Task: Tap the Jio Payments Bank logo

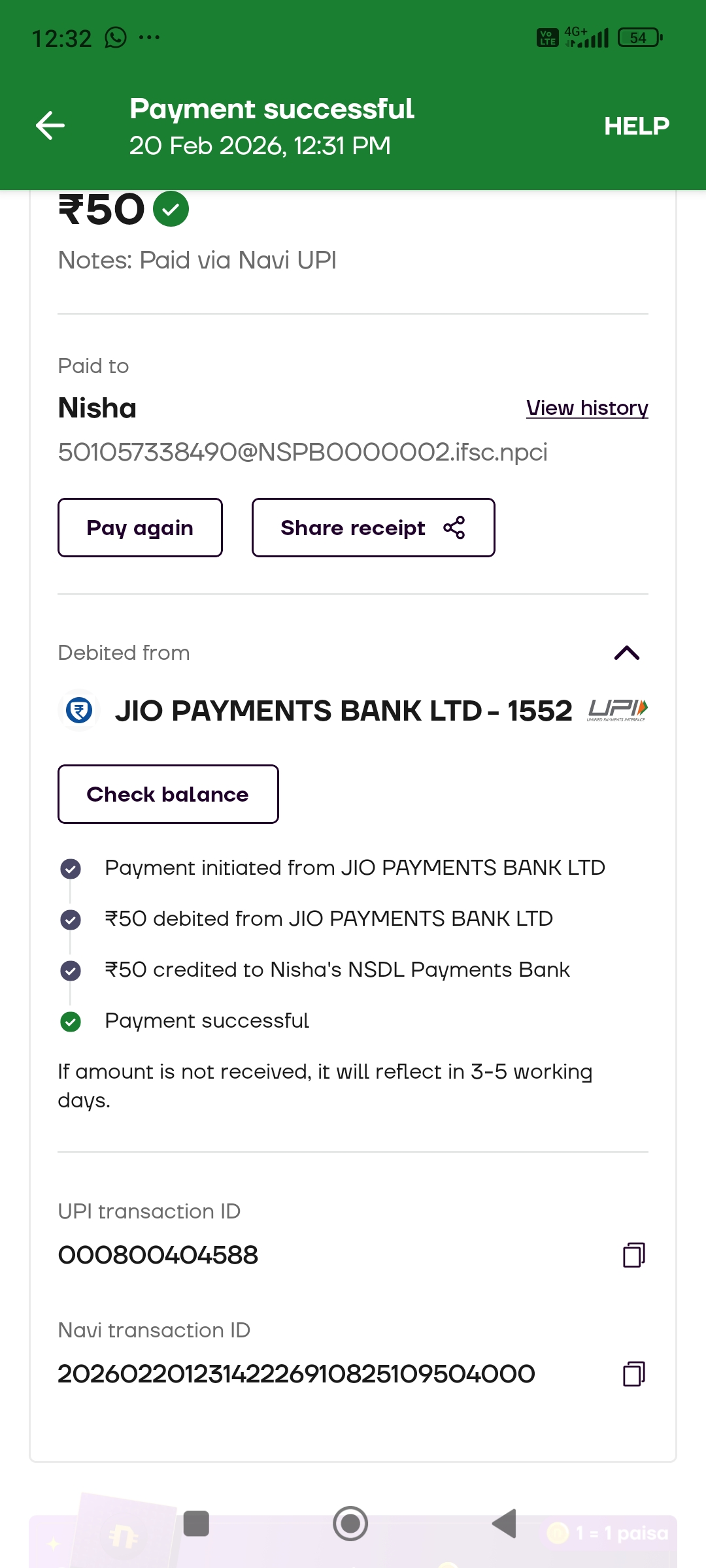Action: 79,710
